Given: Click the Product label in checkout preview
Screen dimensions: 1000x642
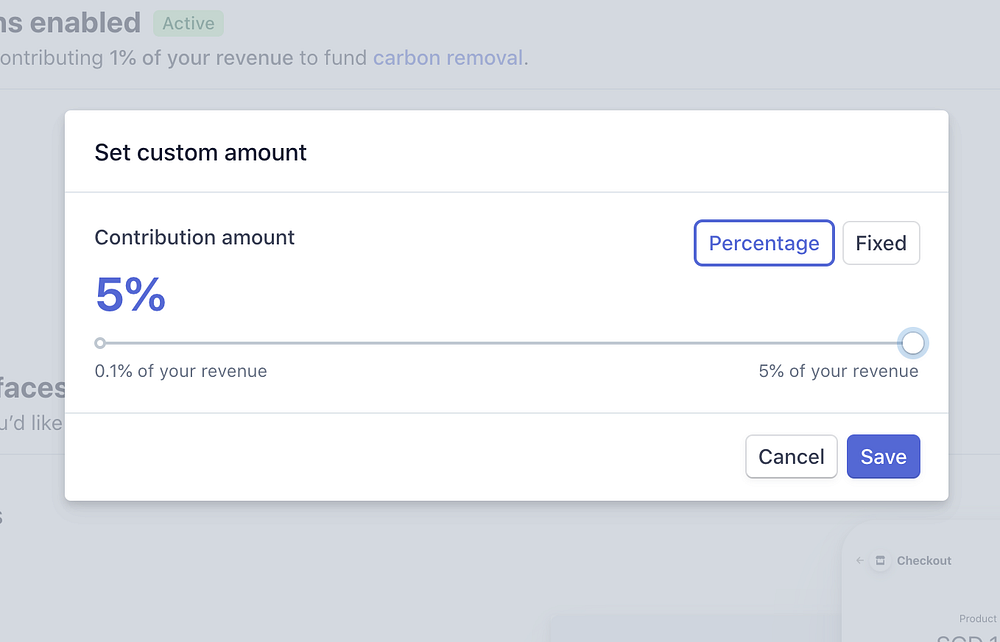Looking at the screenshot, I should click(x=978, y=619).
